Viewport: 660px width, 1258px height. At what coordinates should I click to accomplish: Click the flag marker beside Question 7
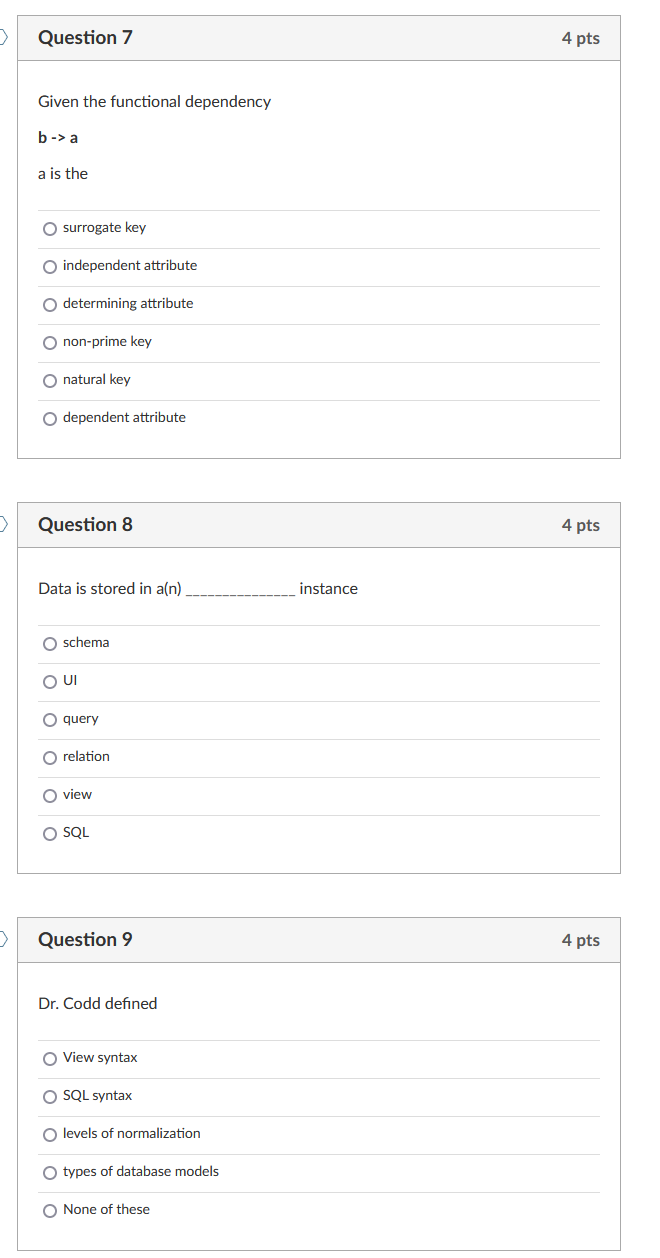coord(4,38)
